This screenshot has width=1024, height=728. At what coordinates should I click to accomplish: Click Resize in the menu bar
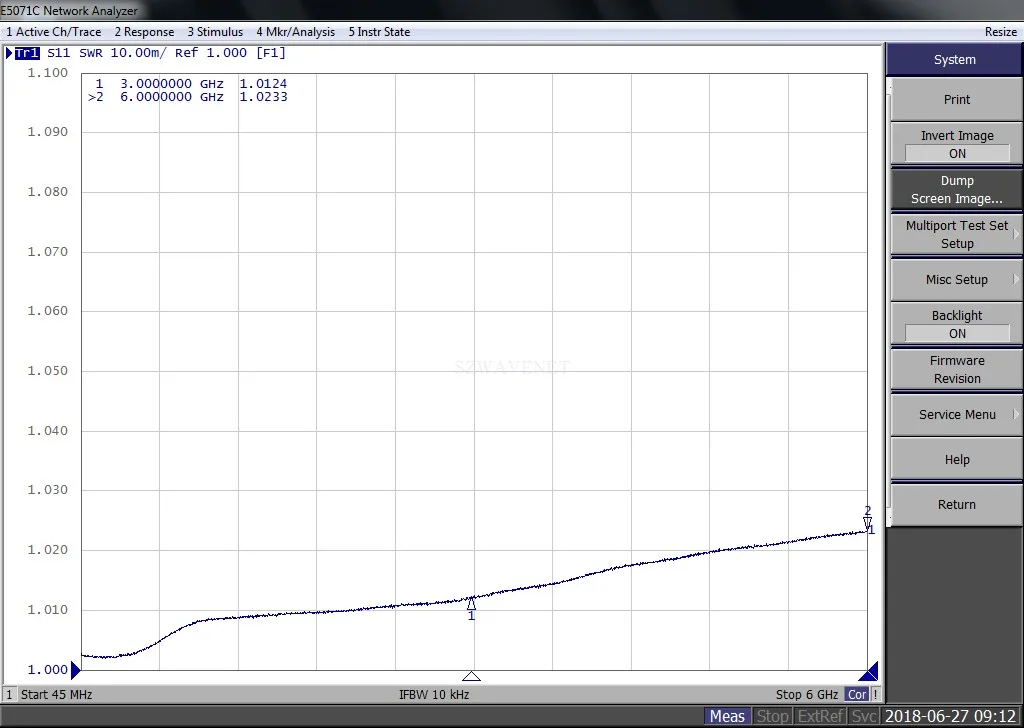pos(1000,31)
